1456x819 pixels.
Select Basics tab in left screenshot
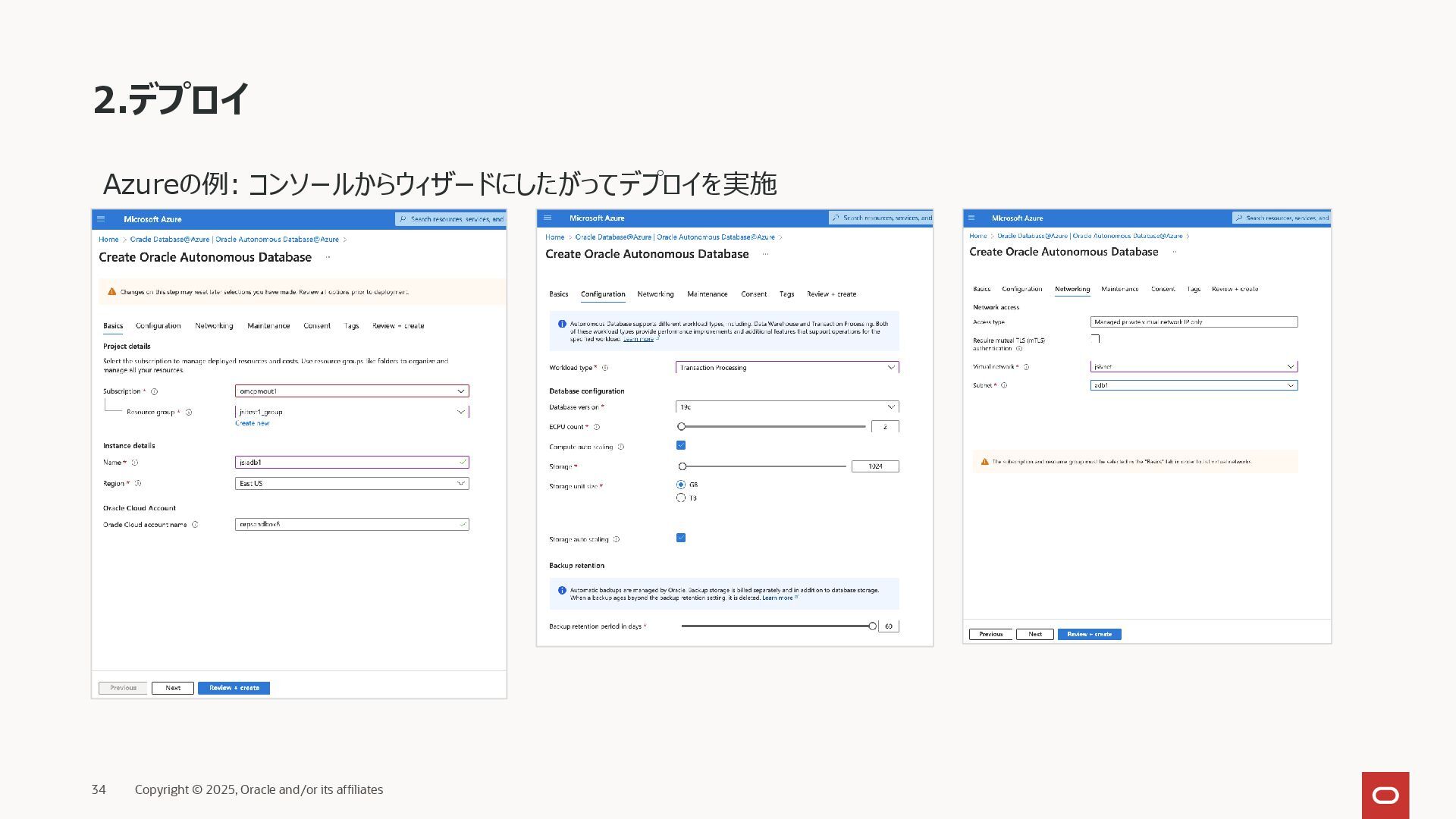point(113,326)
